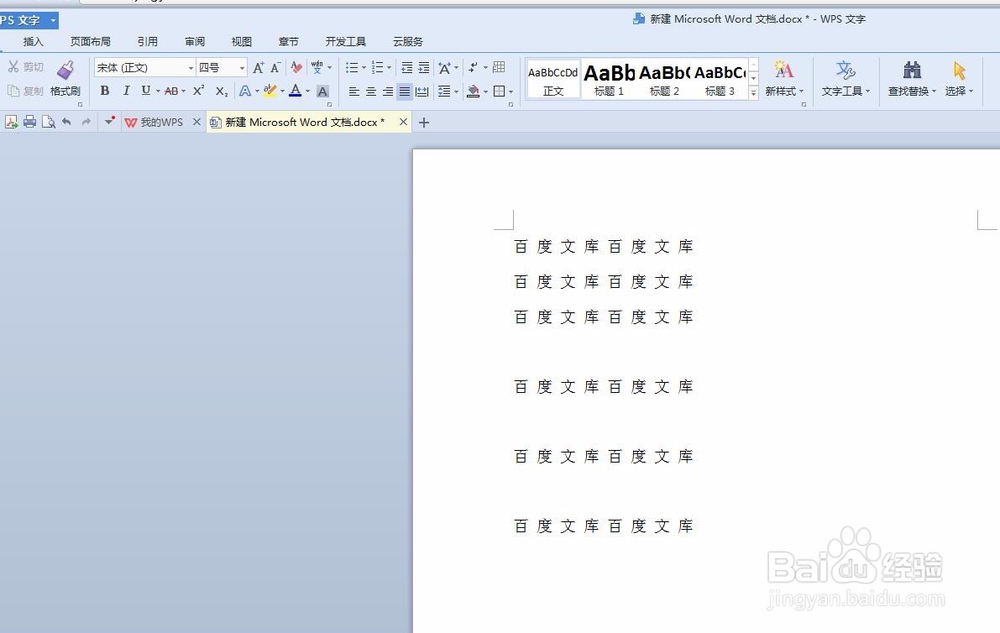This screenshot has height=633, width=1000.
Task: Click the Print icon in quick access bar
Action: tap(29, 122)
